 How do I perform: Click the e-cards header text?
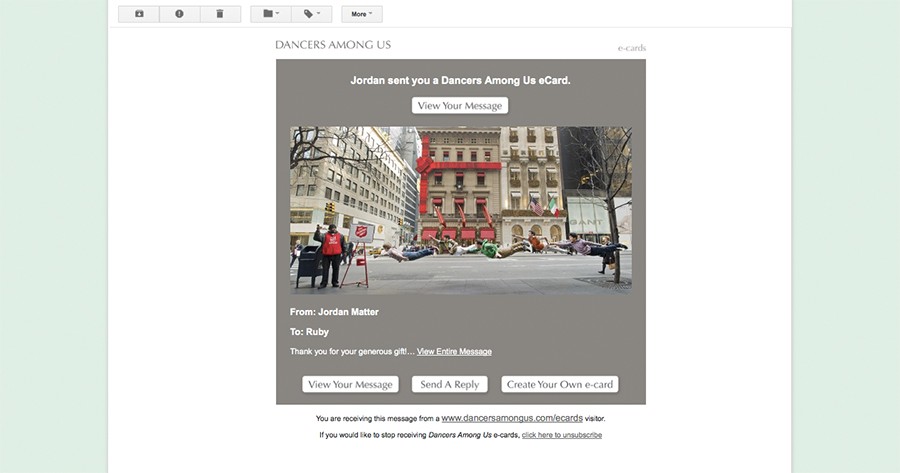[632, 48]
